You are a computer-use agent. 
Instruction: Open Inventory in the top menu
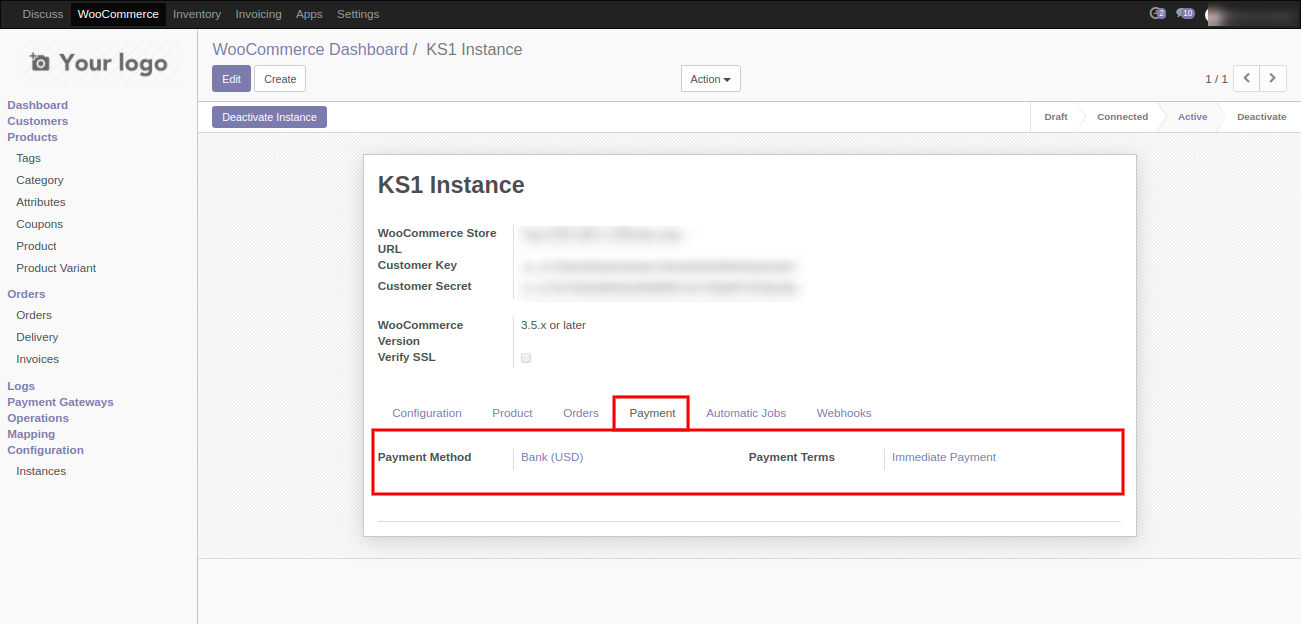[x=196, y=14]
